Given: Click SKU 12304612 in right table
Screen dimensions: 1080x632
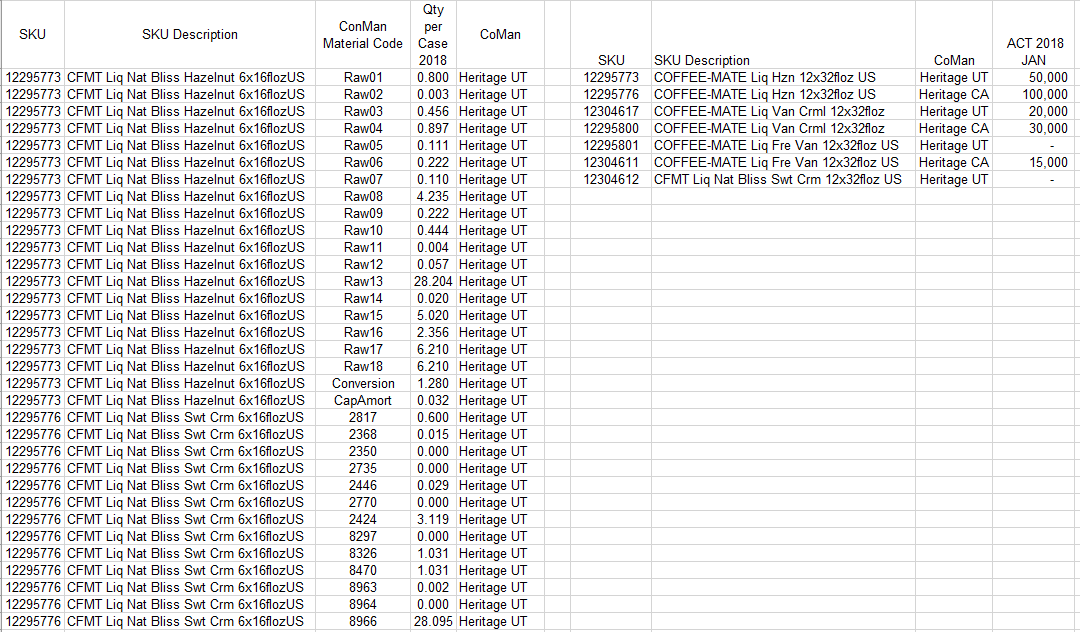Looking at the screenshot, I should [x=611, y=179].
